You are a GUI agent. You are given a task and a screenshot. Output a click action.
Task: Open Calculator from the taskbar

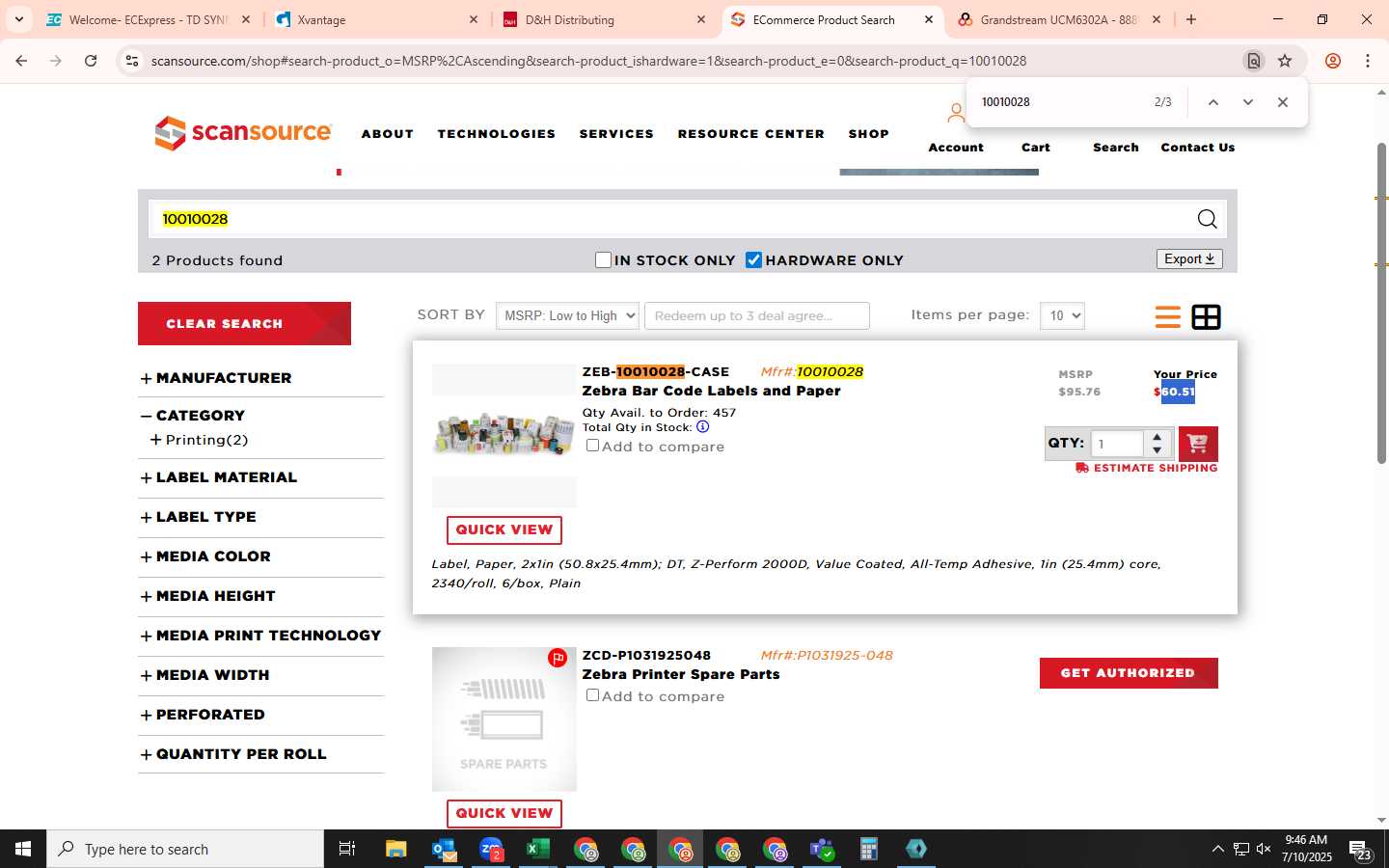(869, 849)
